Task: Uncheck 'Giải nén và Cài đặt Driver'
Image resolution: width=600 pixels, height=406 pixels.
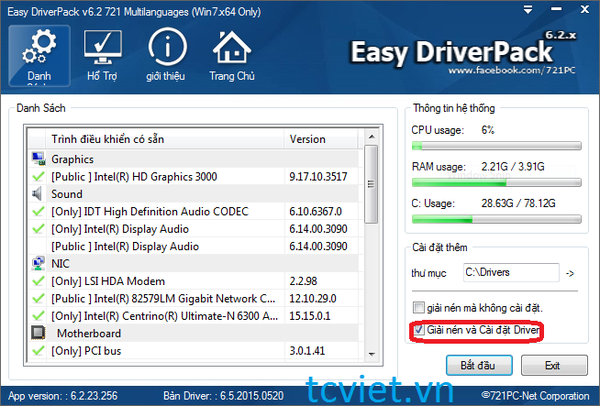Action: coord(419,329)
